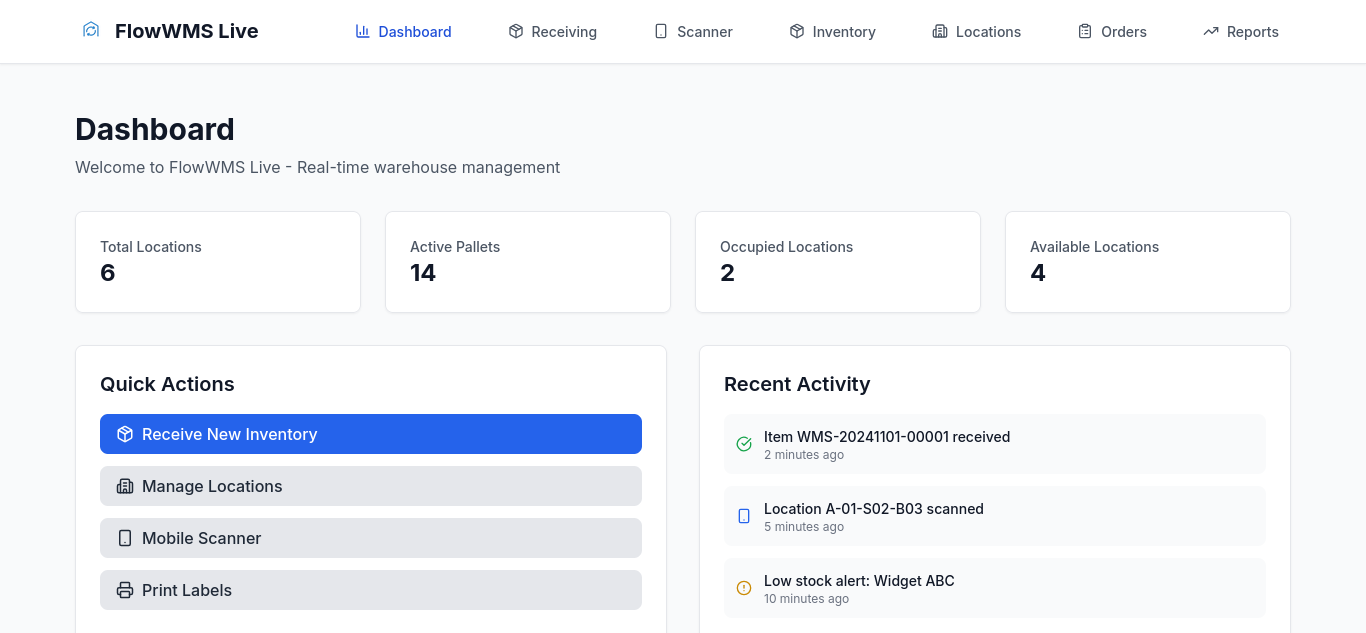Click the green checkmark icon for received item
Viewport: 1366px width, 633px height.
(744, 444)
